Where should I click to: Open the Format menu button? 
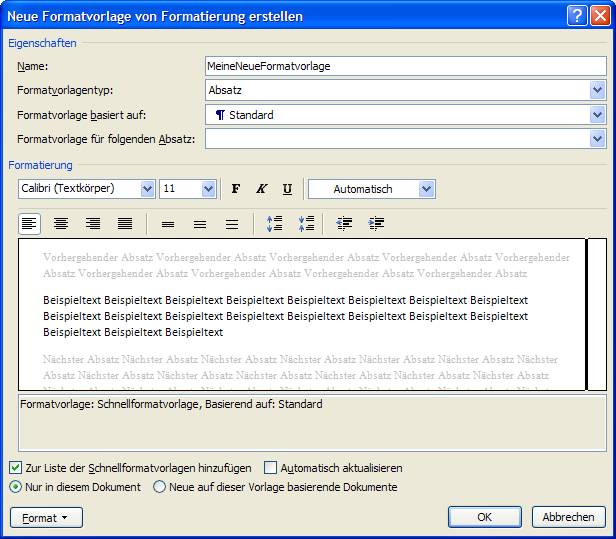pos(46,517)
